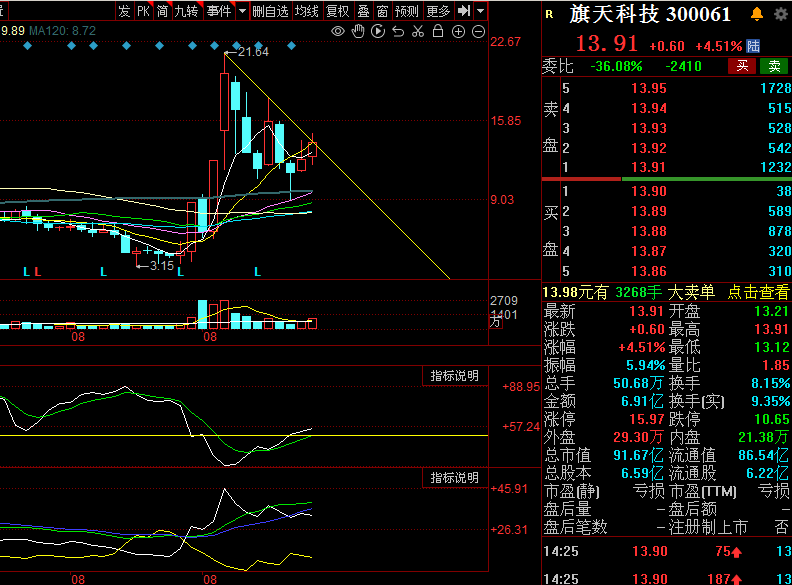Open the 更多 more menu
Screen dimensions: 792x585
[x=438, y=11]
